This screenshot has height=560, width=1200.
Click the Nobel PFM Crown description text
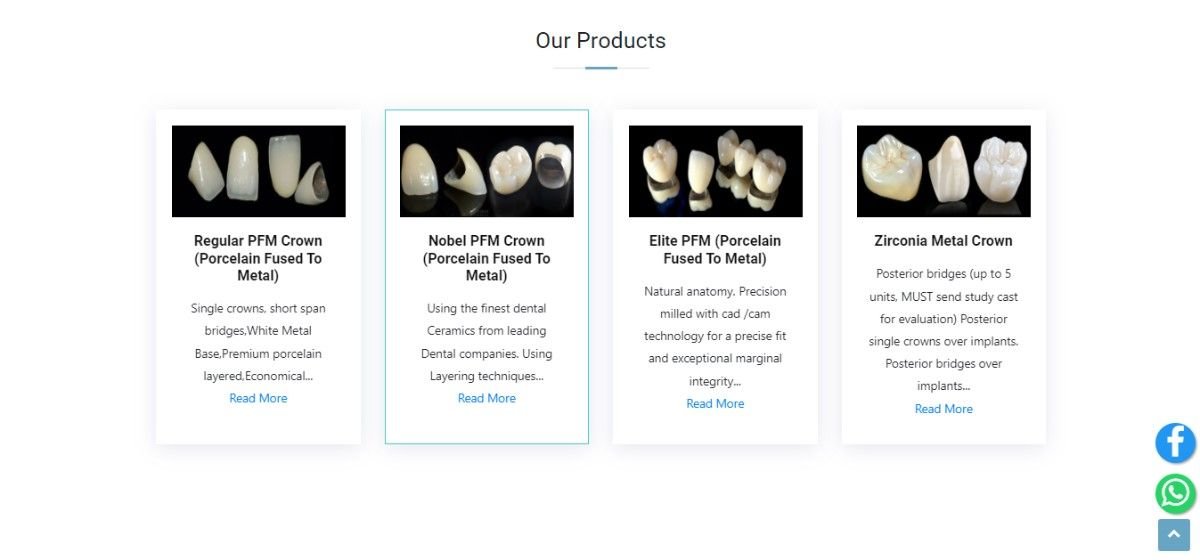[487, 343]
